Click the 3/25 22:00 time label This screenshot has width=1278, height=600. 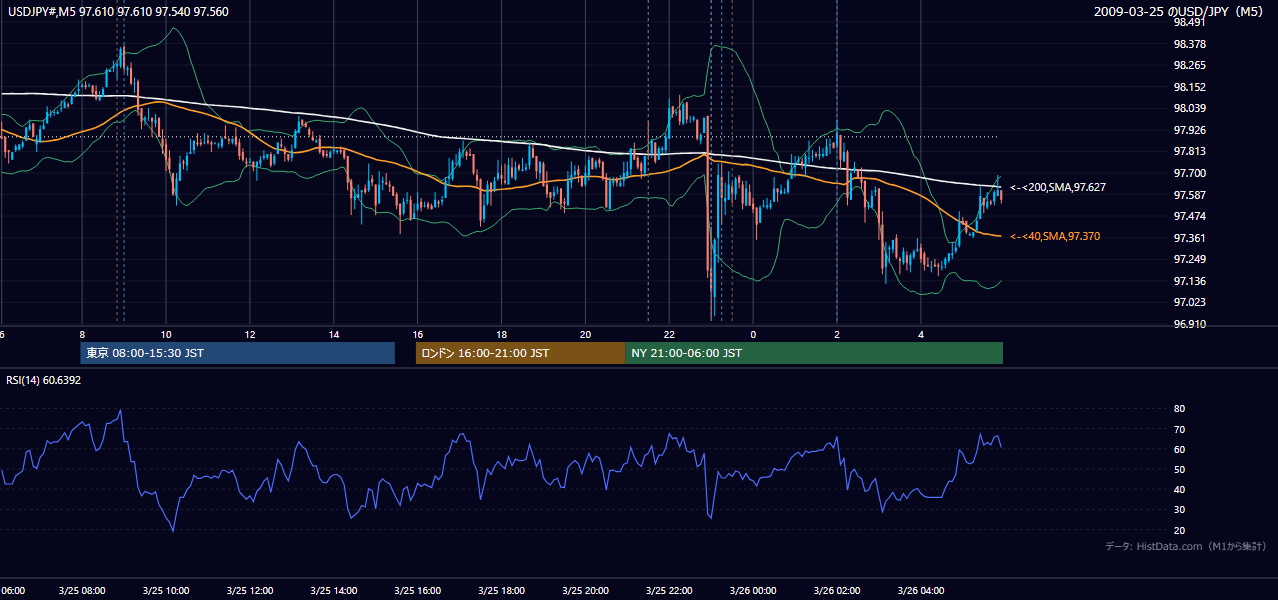click(x=670, y=591)
